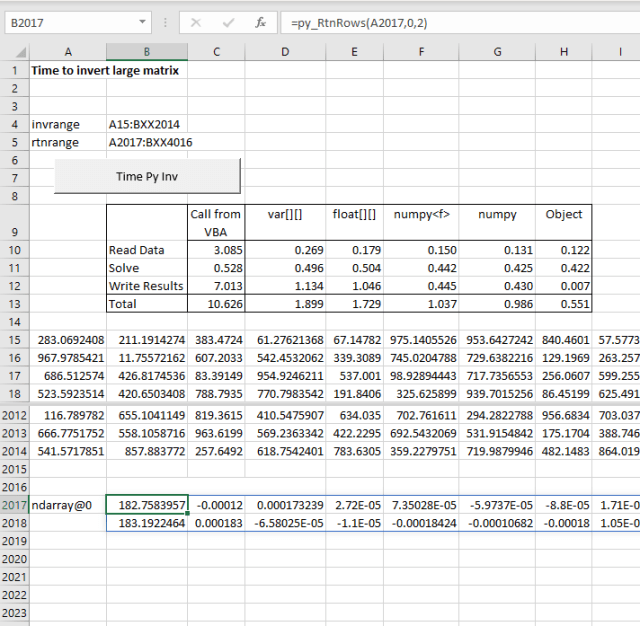The image size is (640, 626).
Task: Select the column D header
Action: (285, 51)
